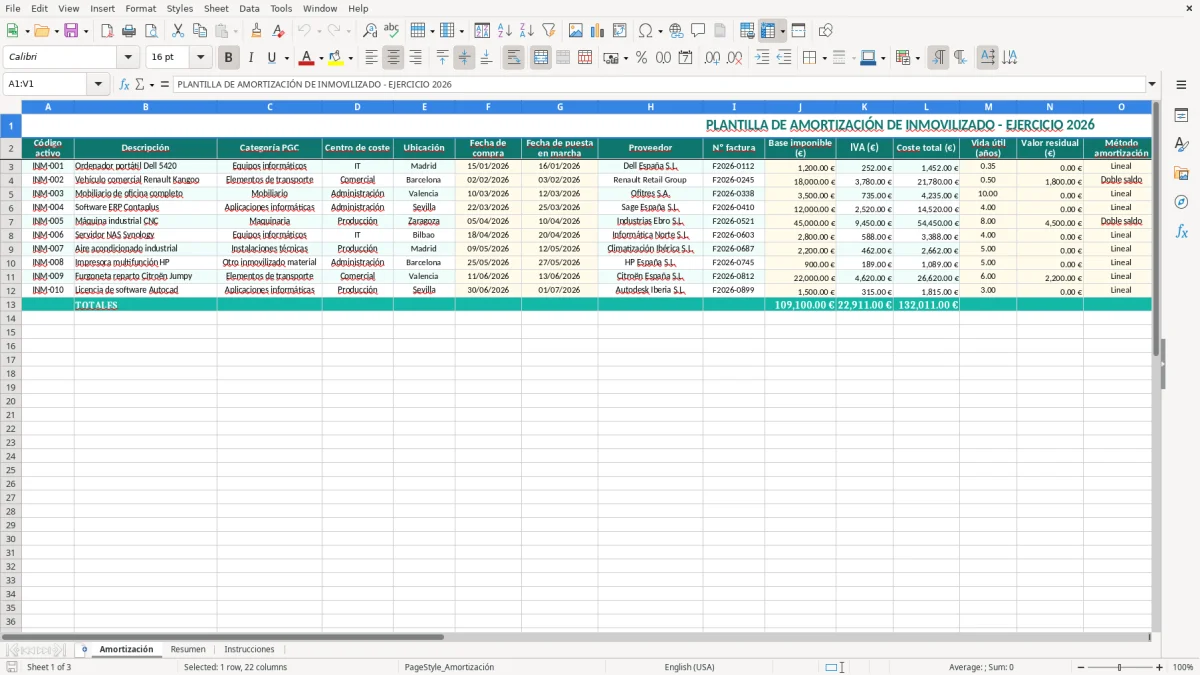Click the Insert Comment icon
This screenshot has width=1200, height=675.
698,31
